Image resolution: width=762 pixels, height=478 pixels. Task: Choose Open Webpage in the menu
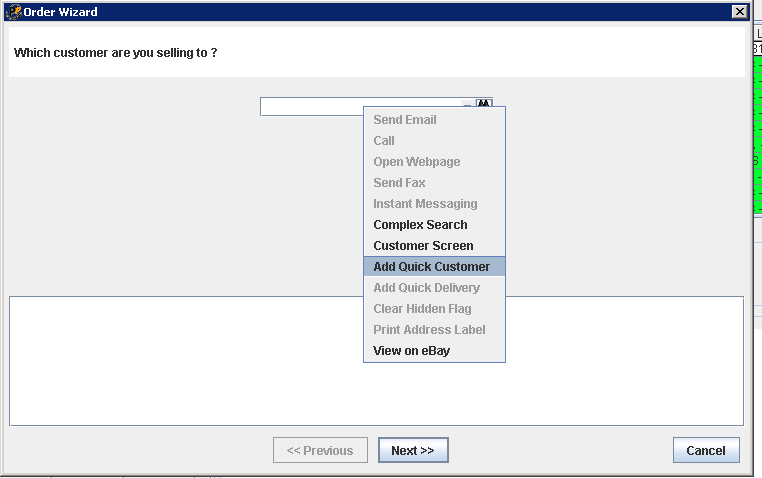click(416, 162)
